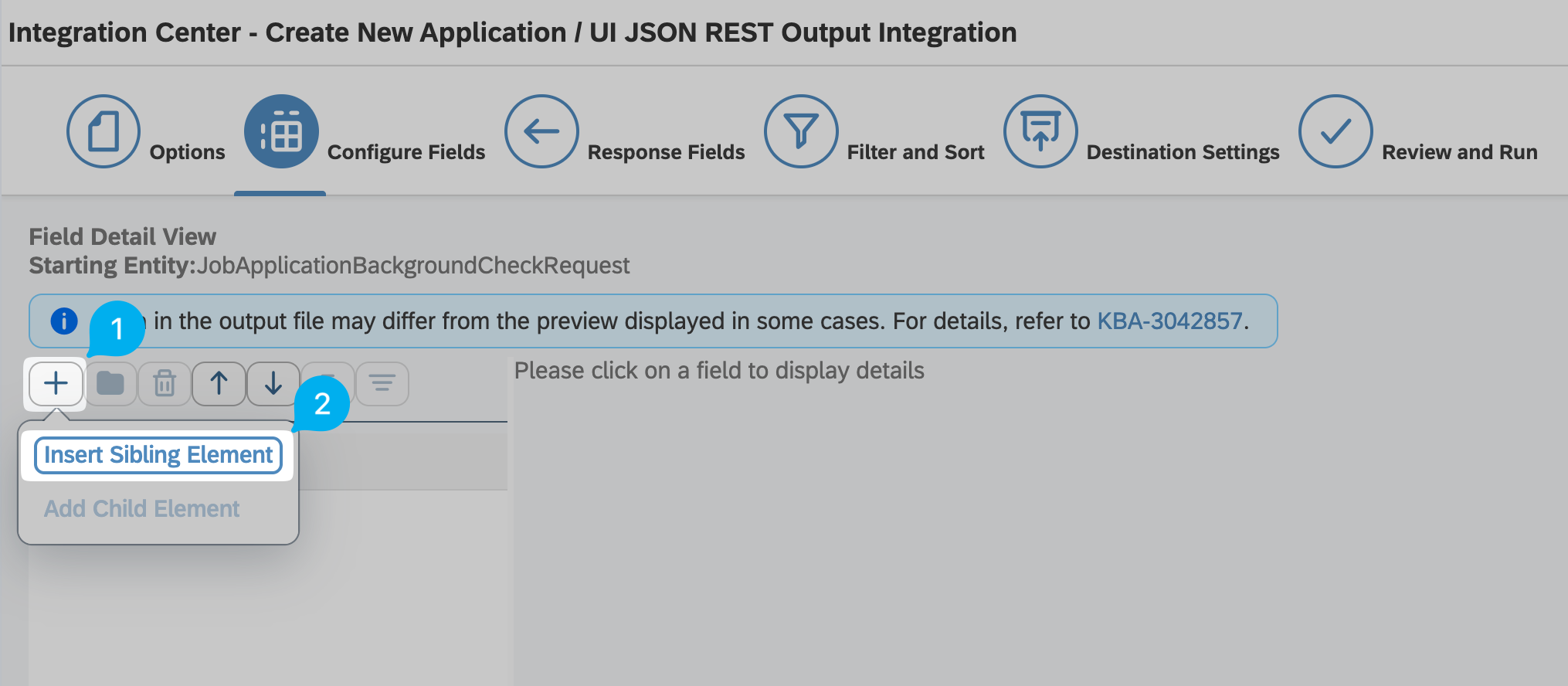The image size is (1568, 686).
Task: Click the Review and Run label
Action: pyautogui.click(x=1459, y=152)
